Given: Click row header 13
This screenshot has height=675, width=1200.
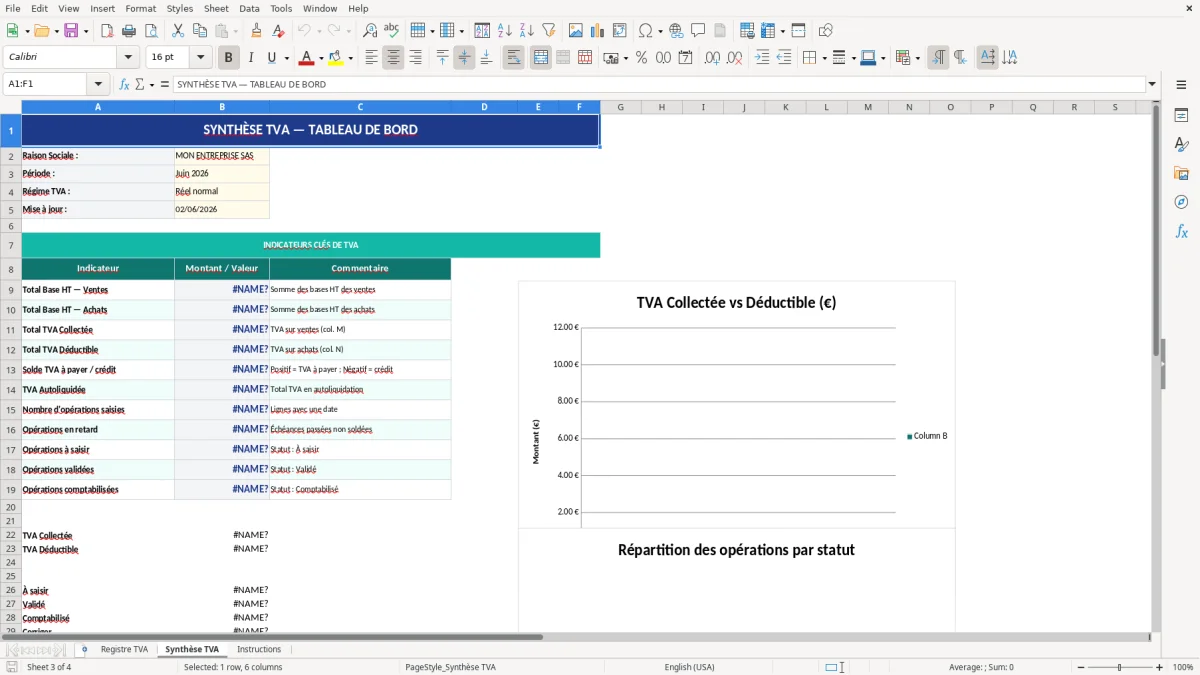Looking at the screenshot, I should 11,370.
